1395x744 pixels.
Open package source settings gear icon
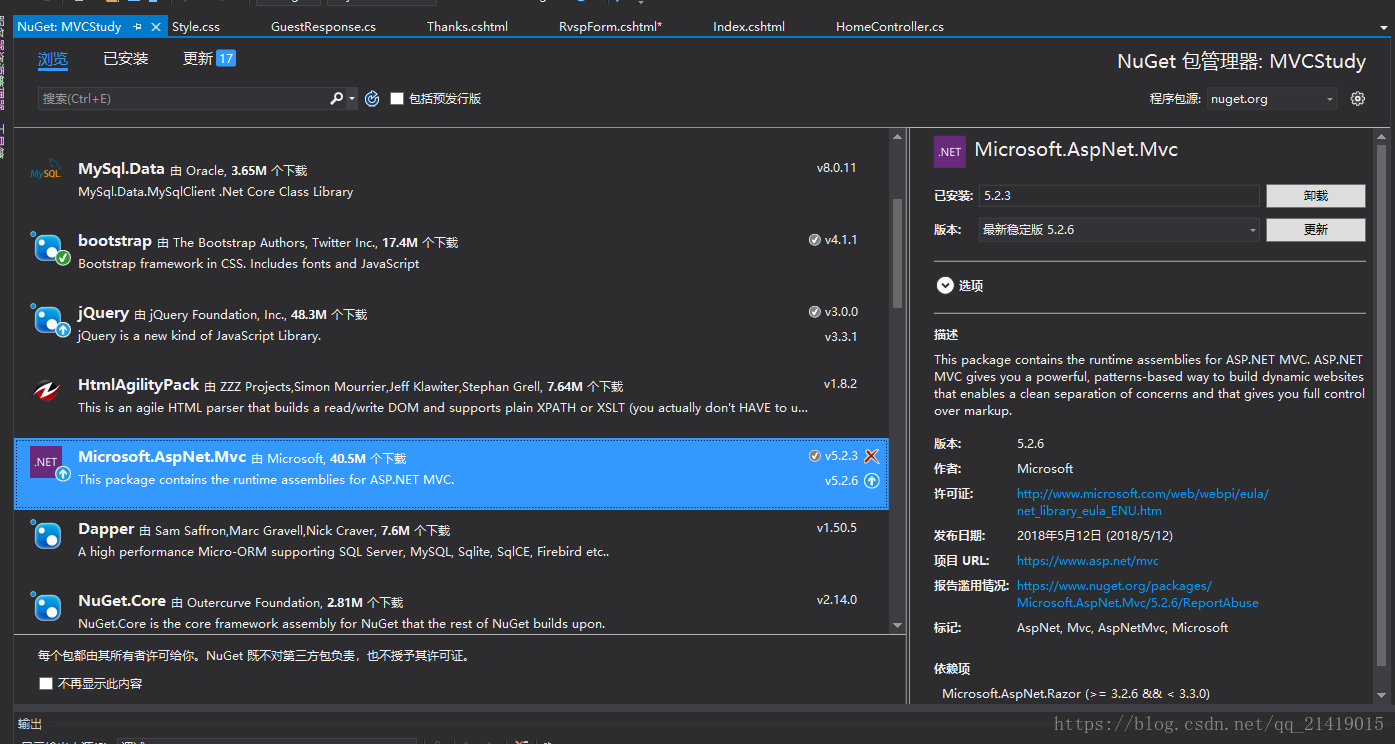(x=1357, y=99)
